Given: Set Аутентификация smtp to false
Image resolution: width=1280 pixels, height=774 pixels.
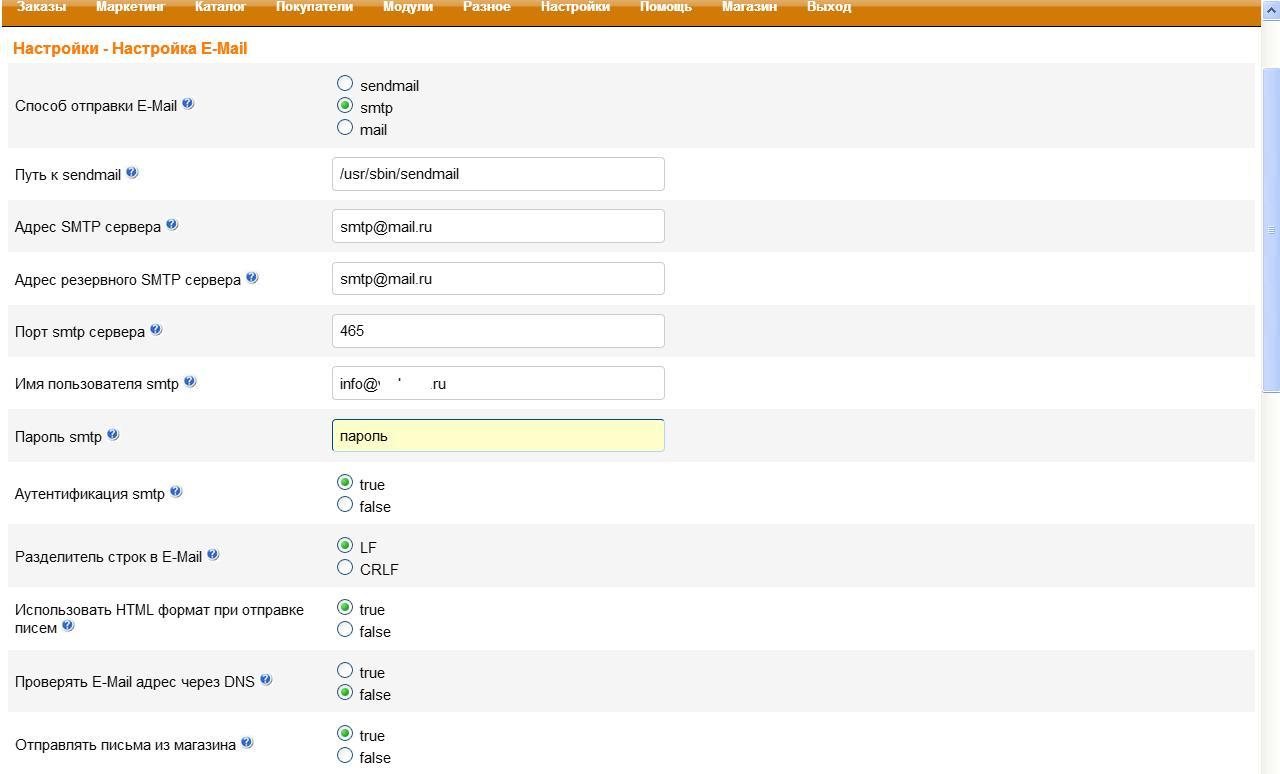Looking at the screenshot, I should [345, 505].
